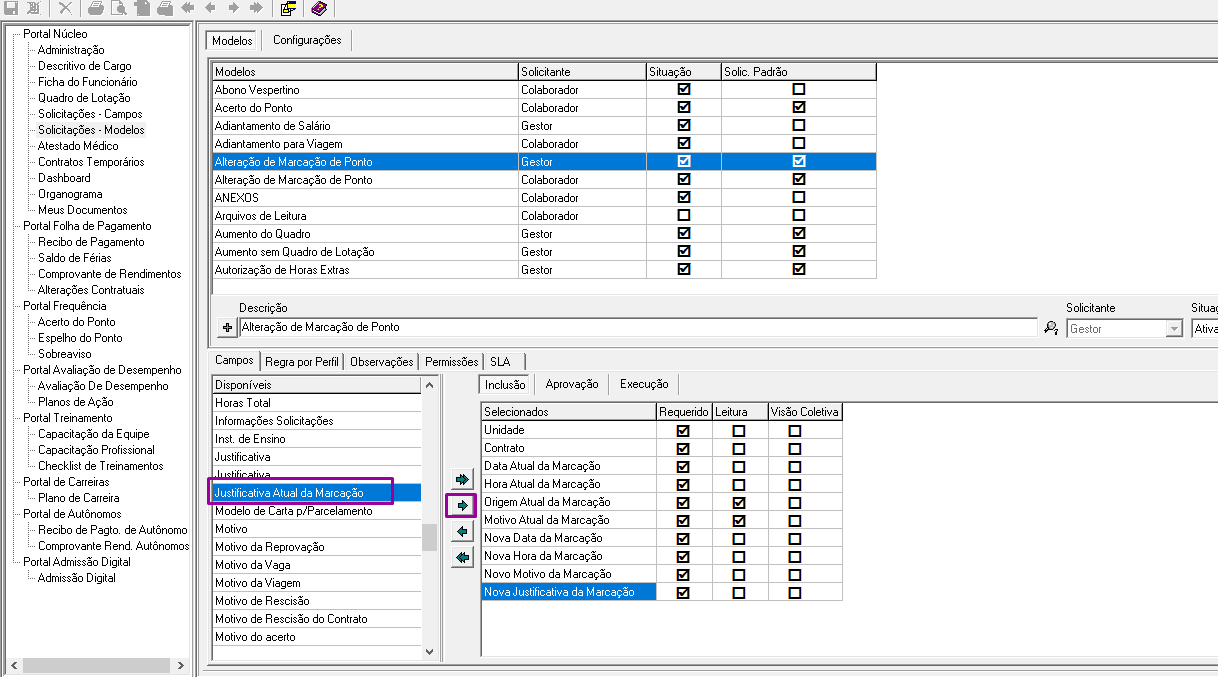Click the Descrição text input field

pyautogui.click(x=637, y=328)
